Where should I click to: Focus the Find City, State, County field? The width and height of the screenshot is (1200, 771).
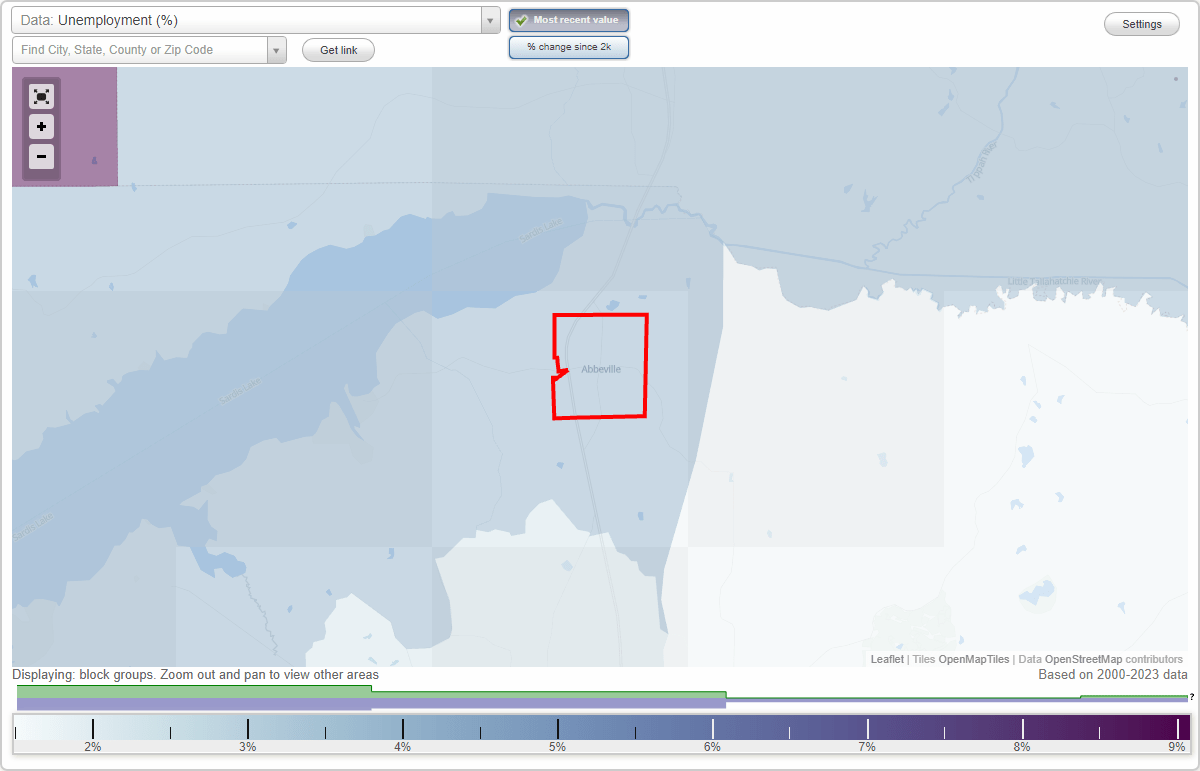coord(139,50)
